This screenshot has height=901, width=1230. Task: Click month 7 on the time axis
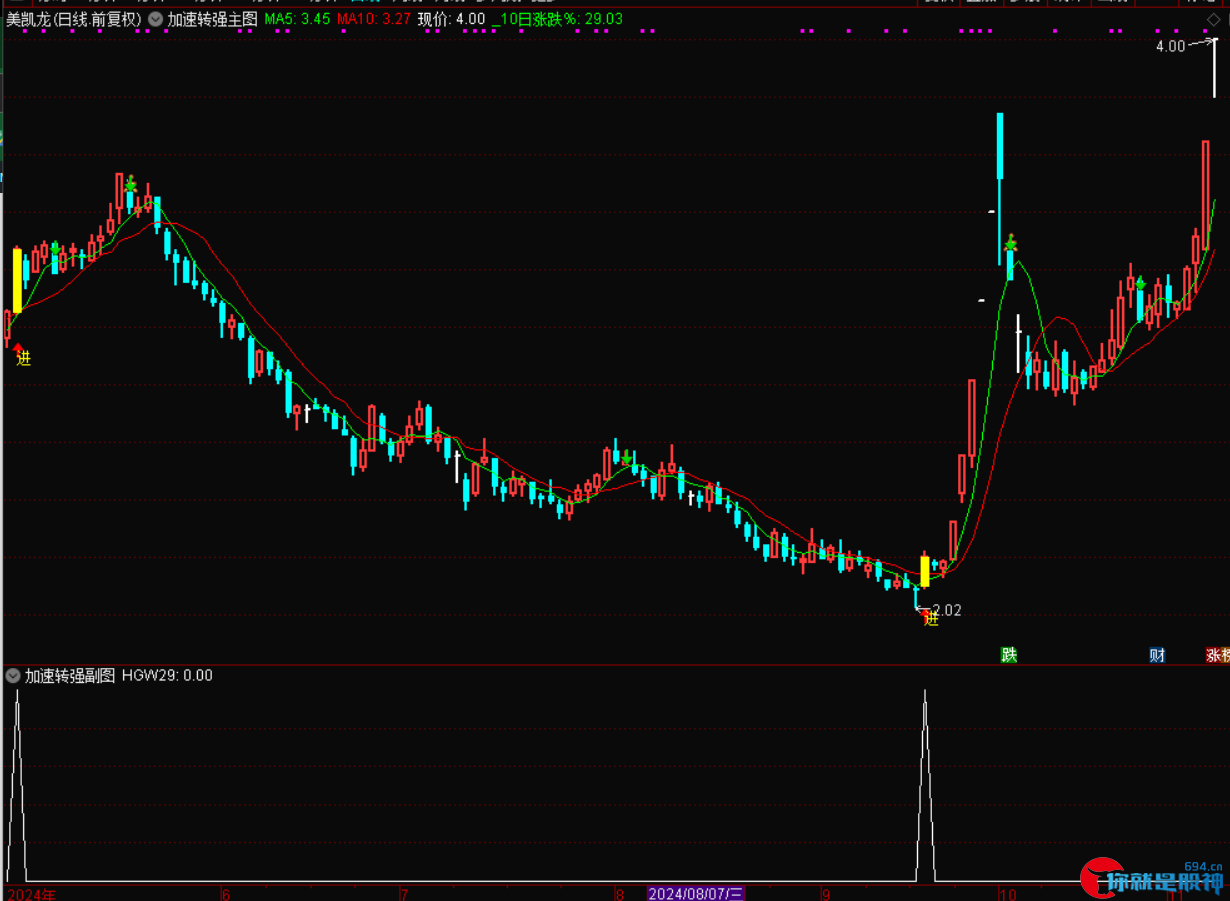(404, 894)
